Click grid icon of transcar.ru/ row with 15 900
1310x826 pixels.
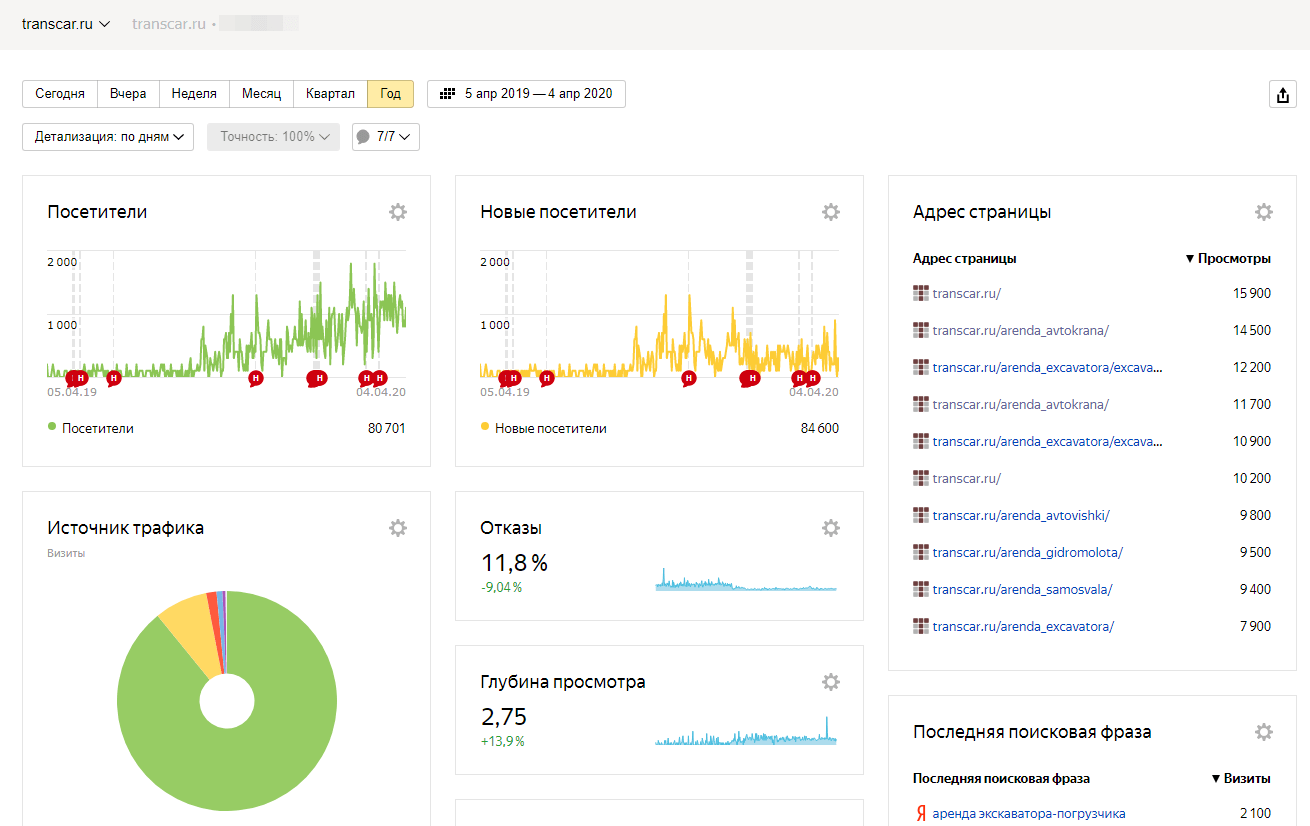click(x=921, y=294)
